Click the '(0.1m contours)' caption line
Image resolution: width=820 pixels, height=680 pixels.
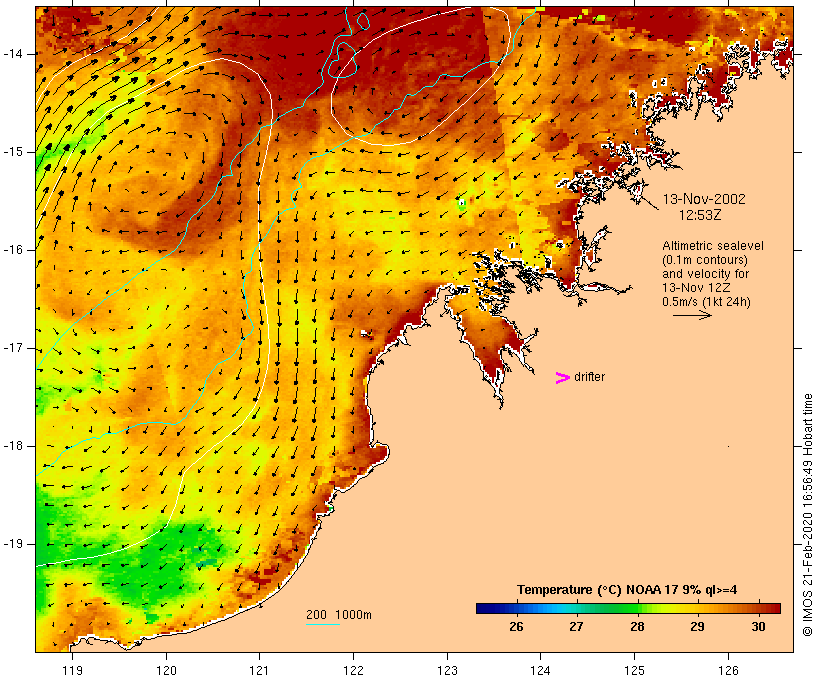[704, 260]
